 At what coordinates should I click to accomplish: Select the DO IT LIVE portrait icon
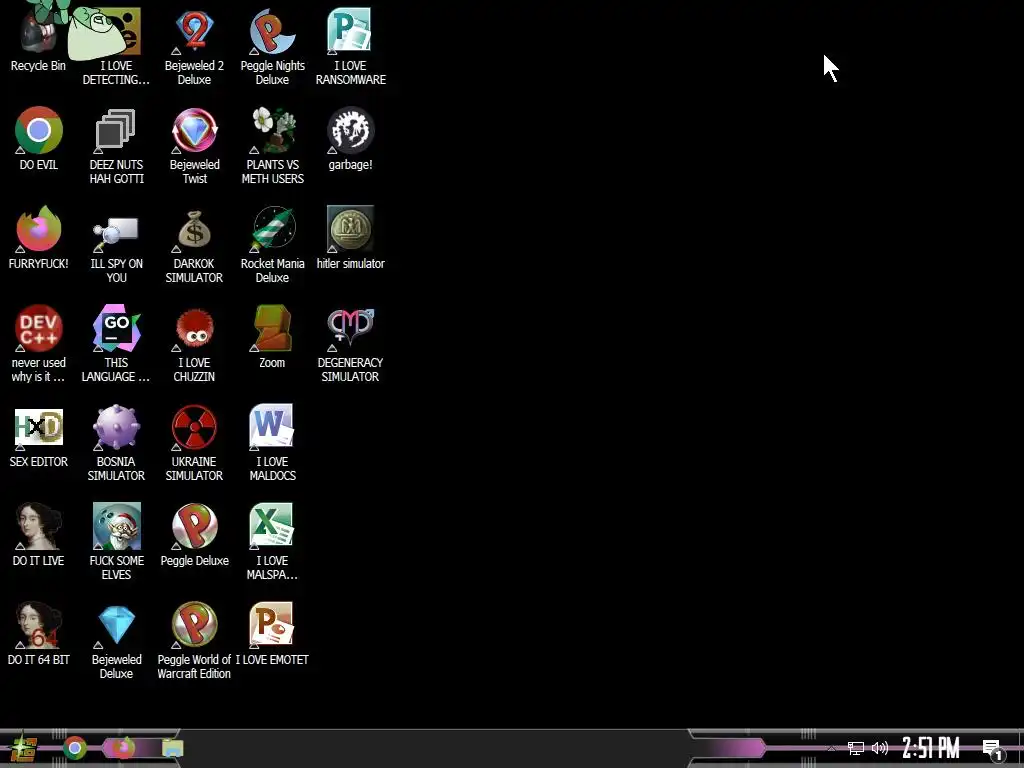pos(39,526)
